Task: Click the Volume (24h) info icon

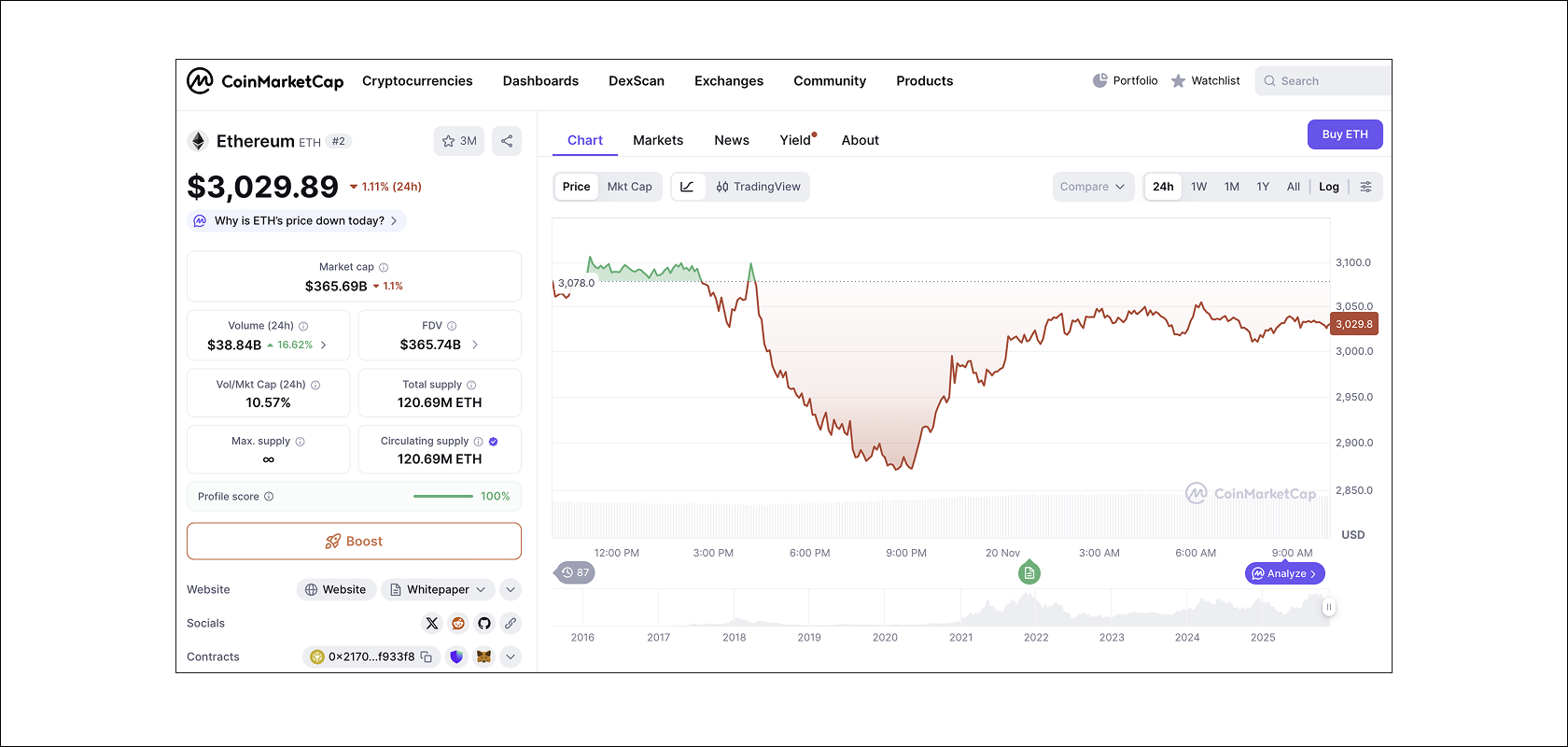Action: 303,326
